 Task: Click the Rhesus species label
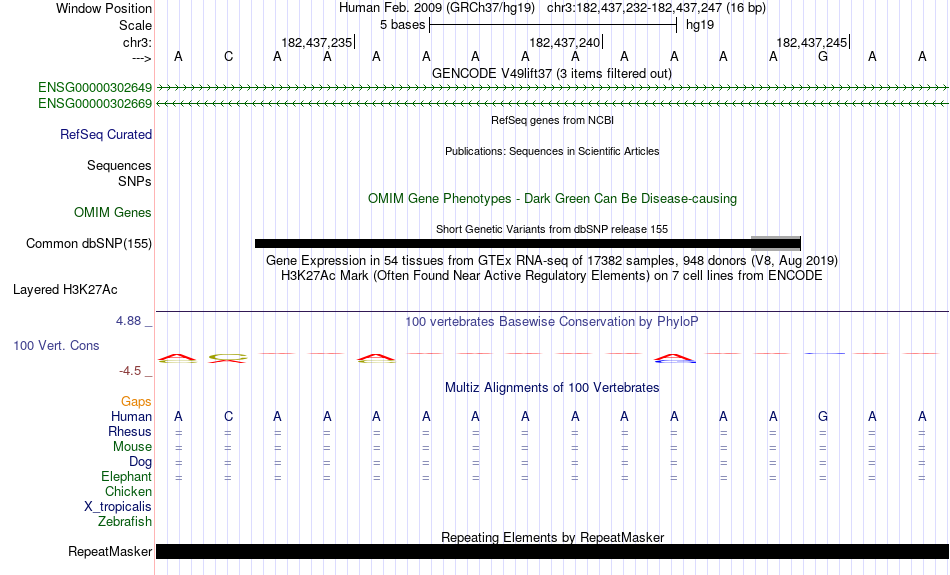pos(130,432)
